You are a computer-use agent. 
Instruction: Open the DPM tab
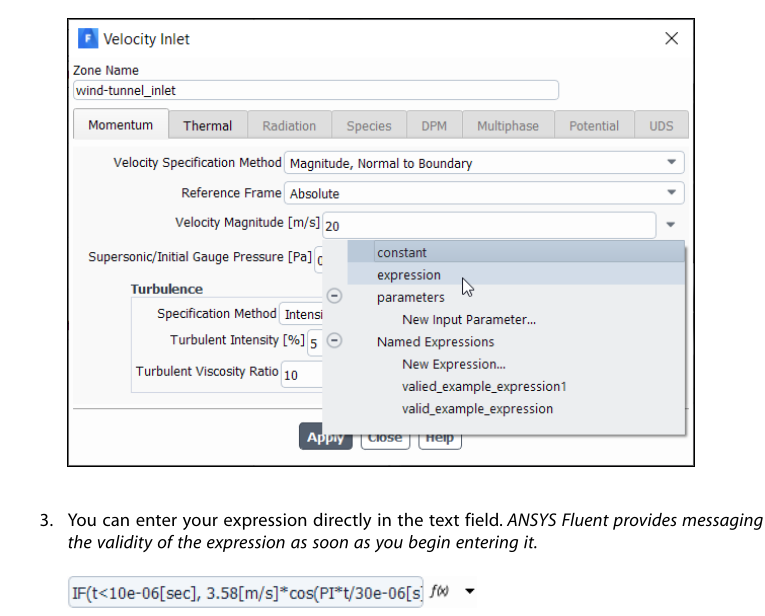[x=434, y=126]
